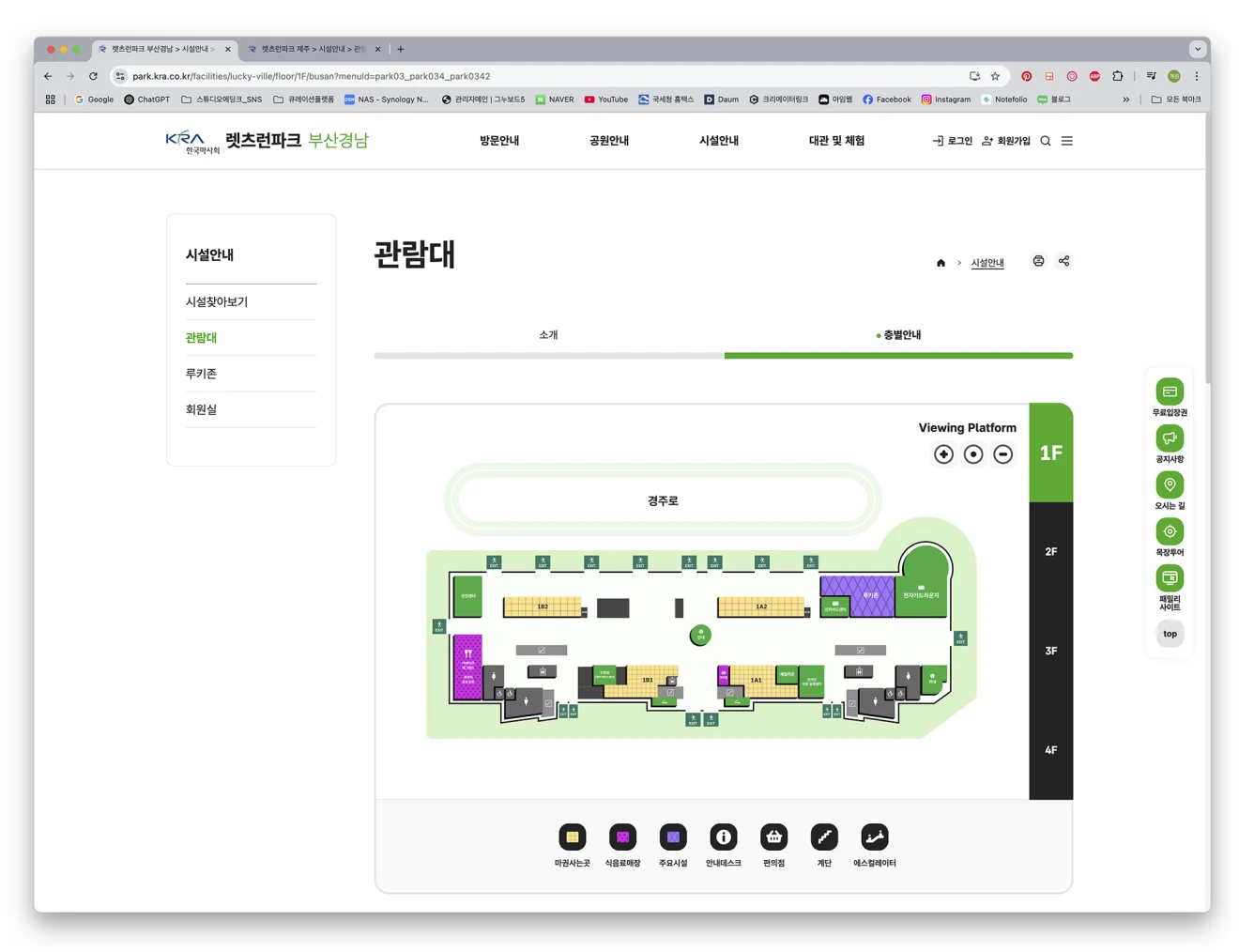Click the 1B2 betting counter on map

tap(543, 607)
